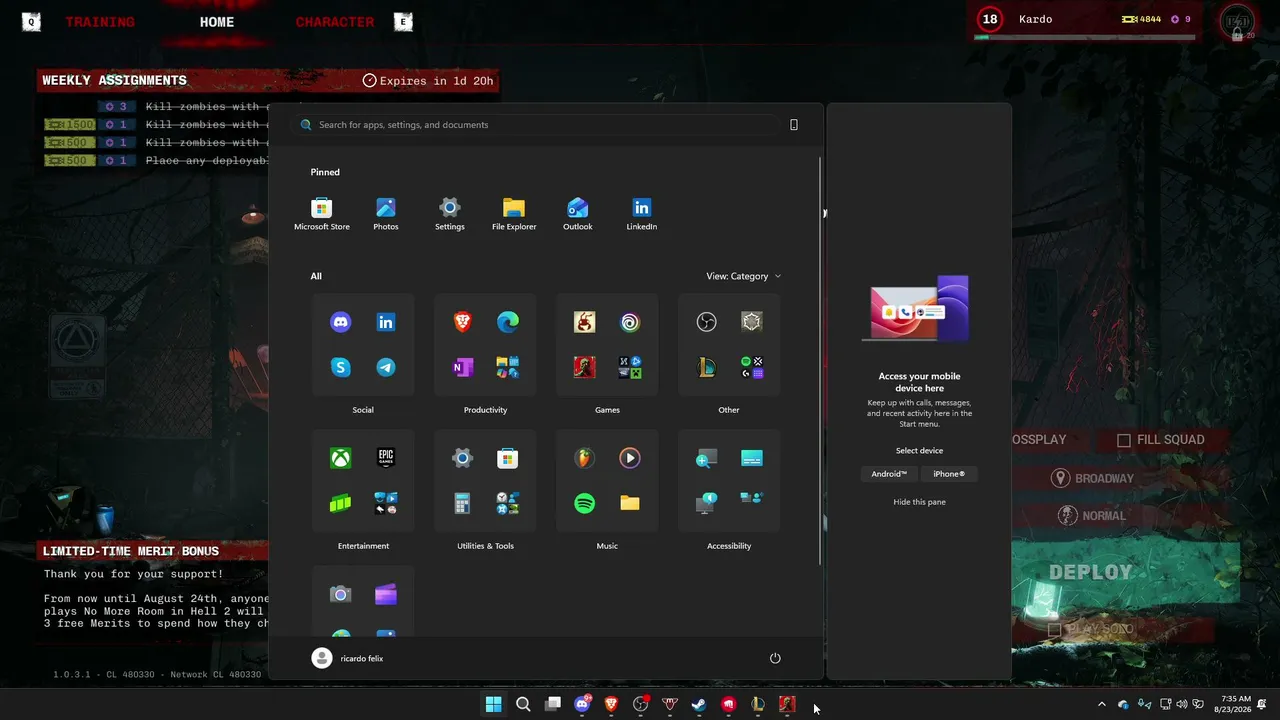Click the Deploy button in the game
This screenshot has height=720, width=1280.
[x=1091, y=573]
